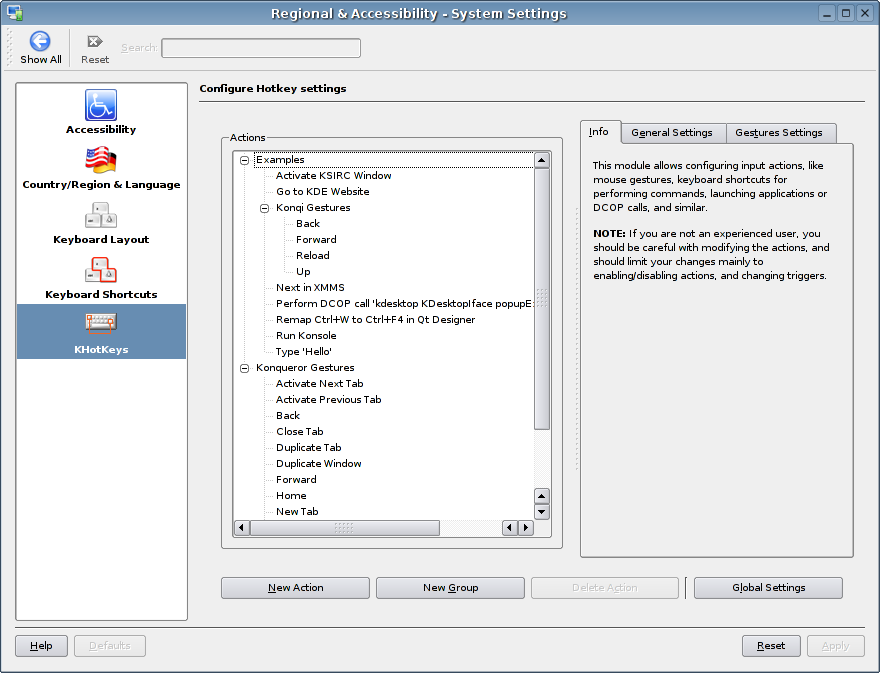The height and width of the screenshot is (673, 880).
Task: Select the Run Konsole action
Action: [306, 336]
